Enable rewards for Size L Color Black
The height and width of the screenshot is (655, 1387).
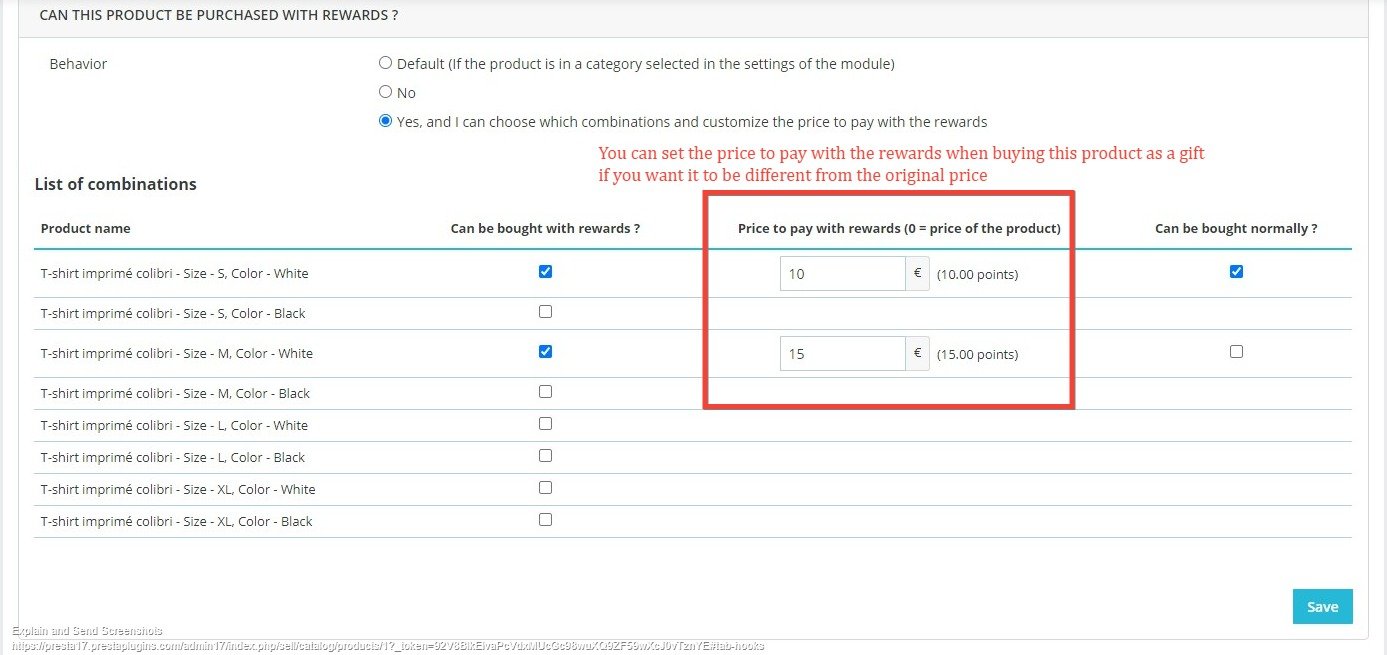click(545, 455)
